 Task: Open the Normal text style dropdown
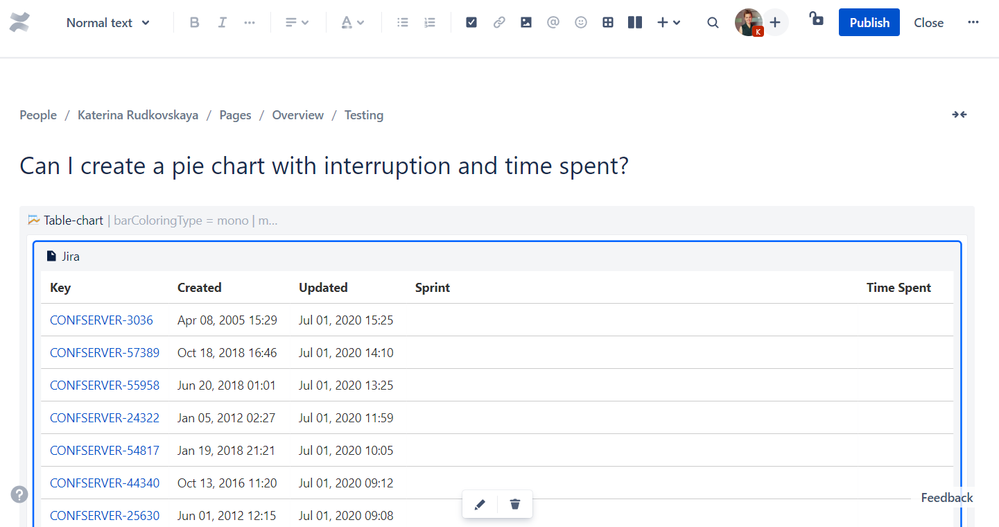108,22
